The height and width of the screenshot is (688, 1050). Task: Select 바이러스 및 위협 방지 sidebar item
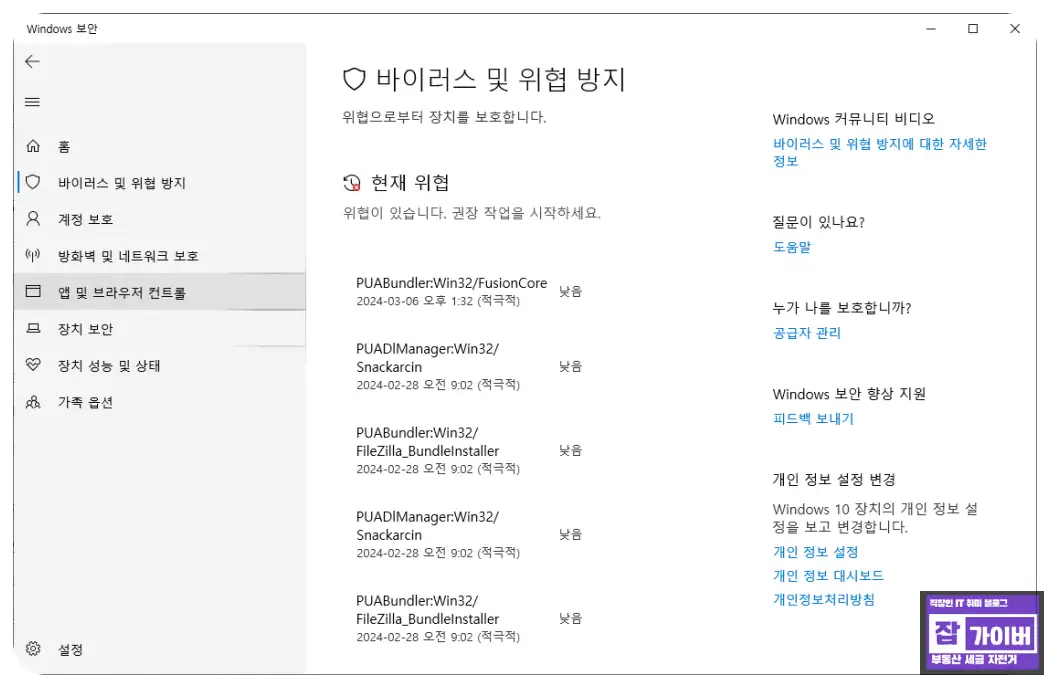(159, 182)
